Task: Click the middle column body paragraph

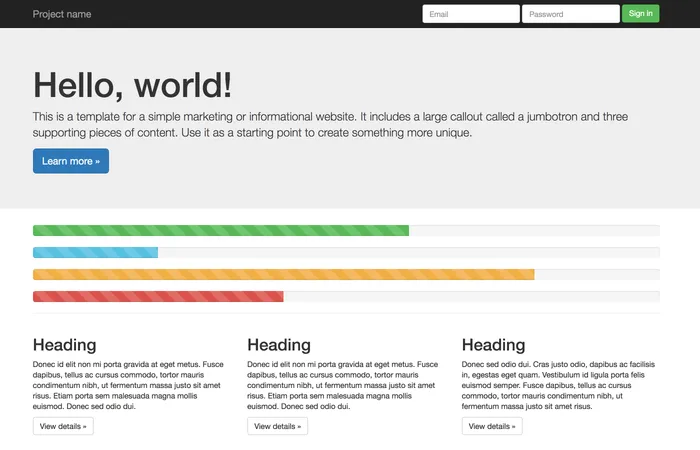Action: click(x=342, y=386)
